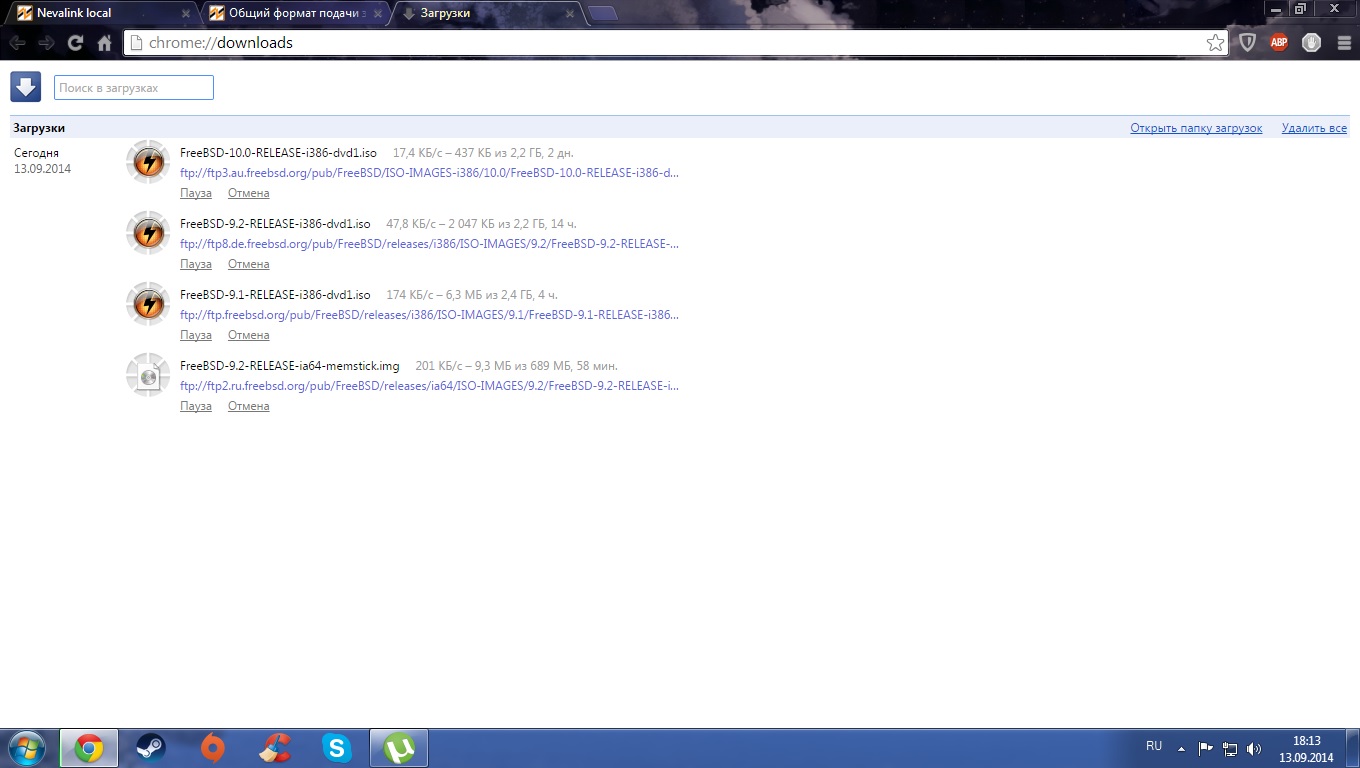Close the Загрузки tab
This screenshot has height=768, width=1360.
(570, 14)
